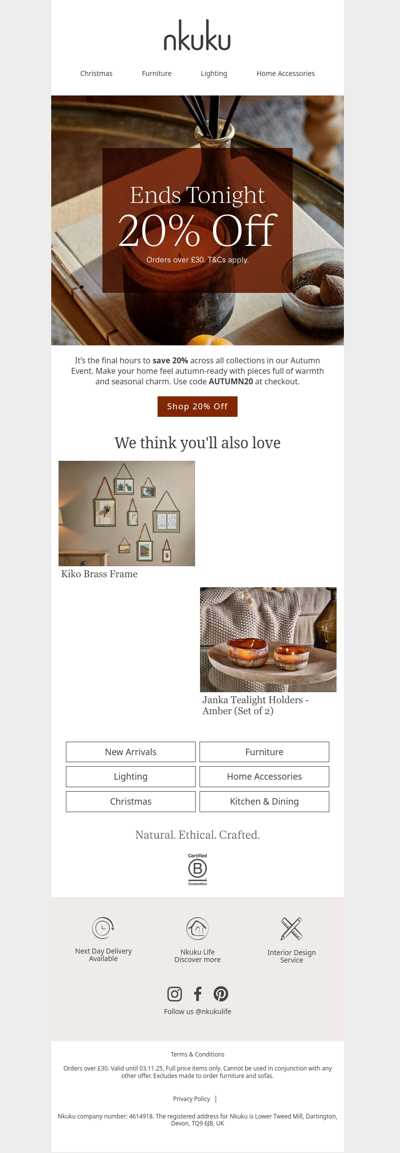The width and height of the screenshot is (400, 1153).
Task: Open the Facebook icon
Action: [198, 994]
